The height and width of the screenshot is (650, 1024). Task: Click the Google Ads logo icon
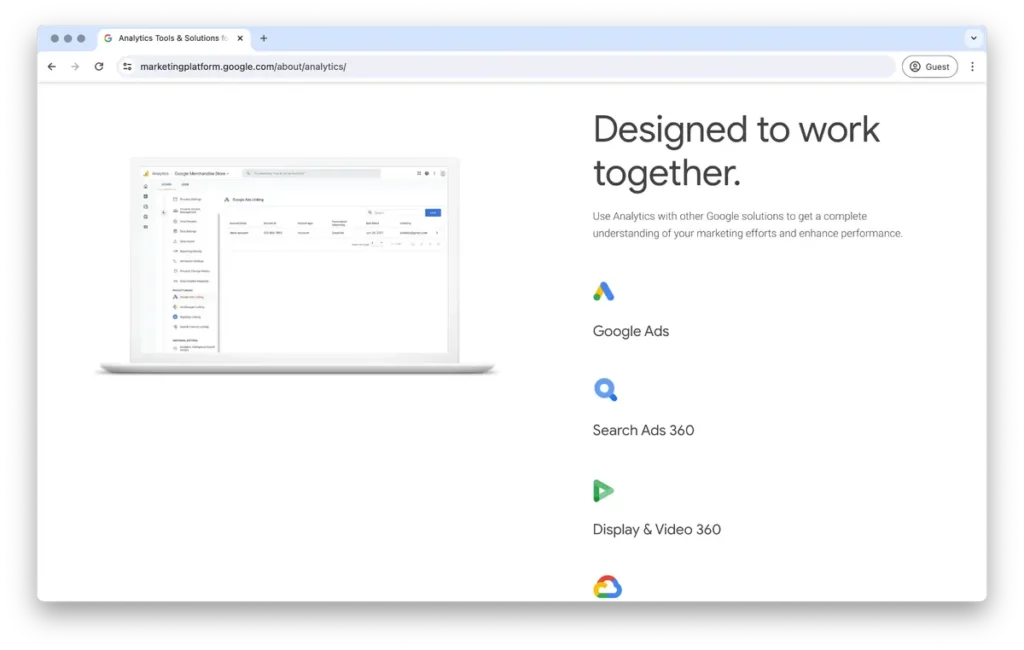coord(604,291)
